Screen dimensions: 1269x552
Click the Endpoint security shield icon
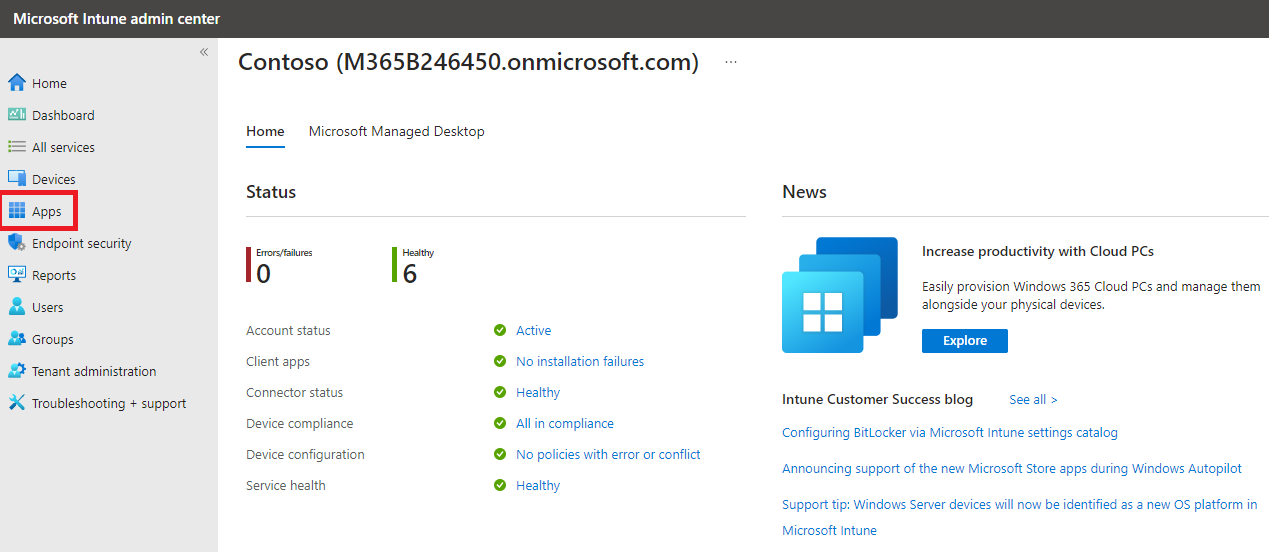[16, 243]
